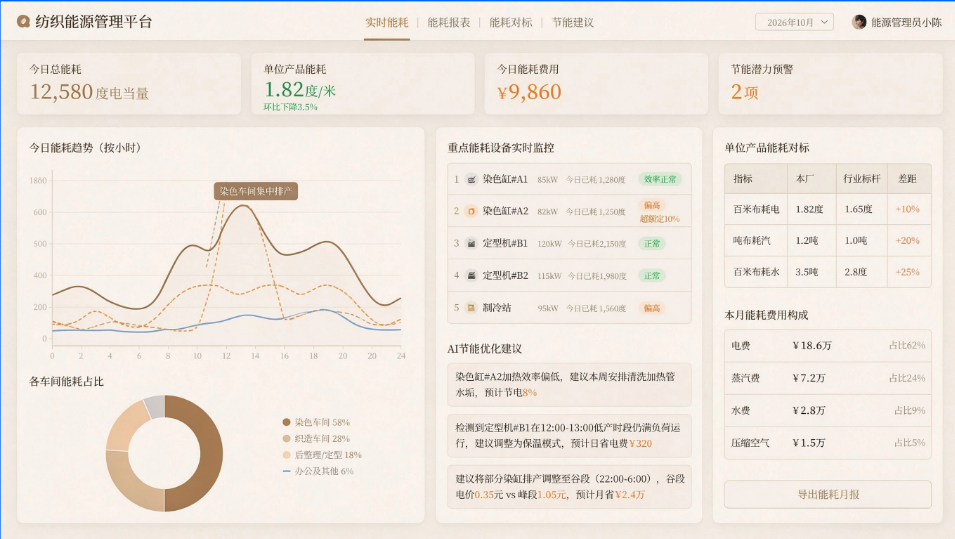Select the 染色缸#A1 device name
Screen dimensions: 955x539
click(x=505, y=180)
